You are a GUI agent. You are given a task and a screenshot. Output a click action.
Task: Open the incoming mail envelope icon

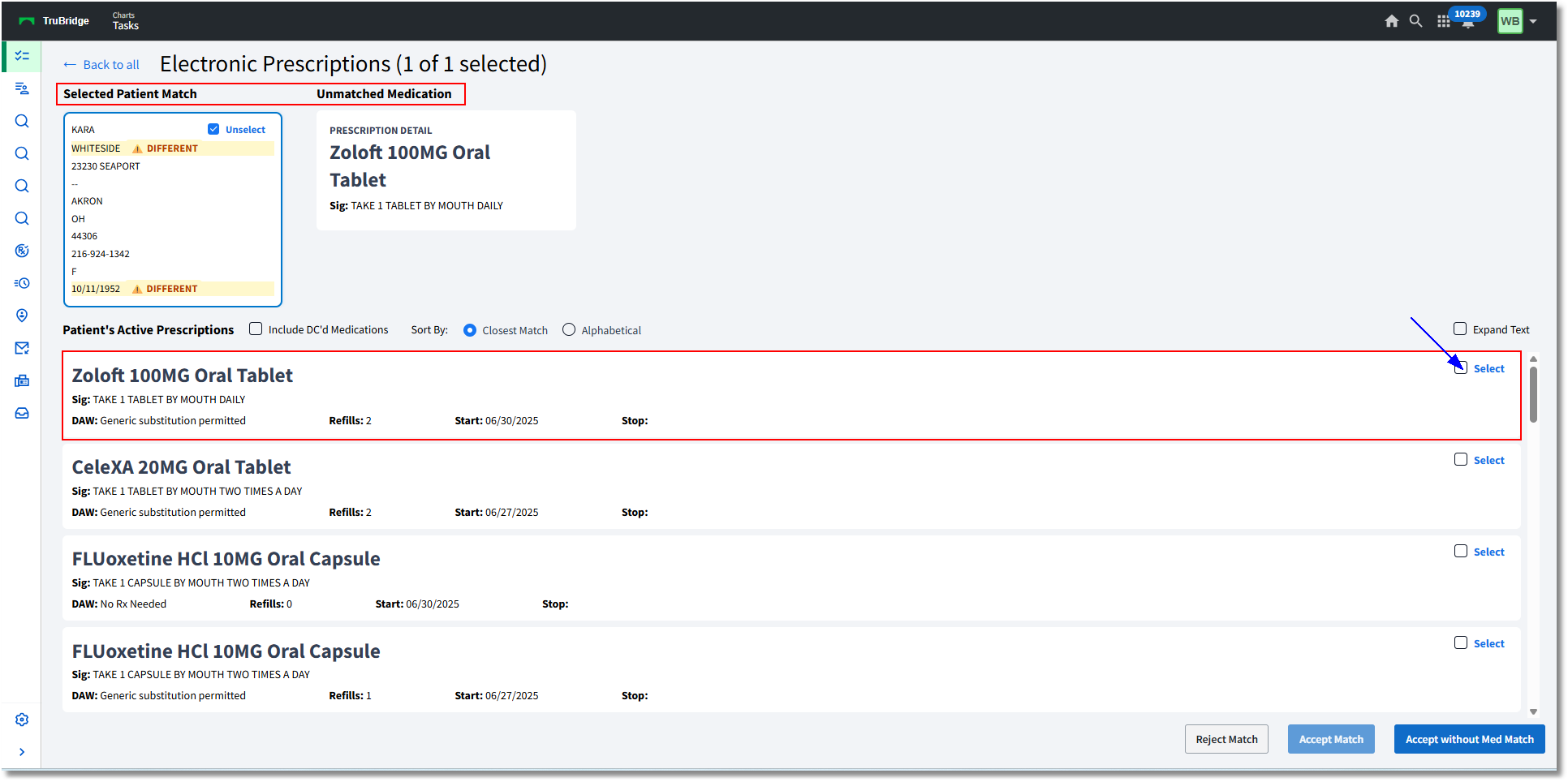pyautogui.click(x=22, y=348)
